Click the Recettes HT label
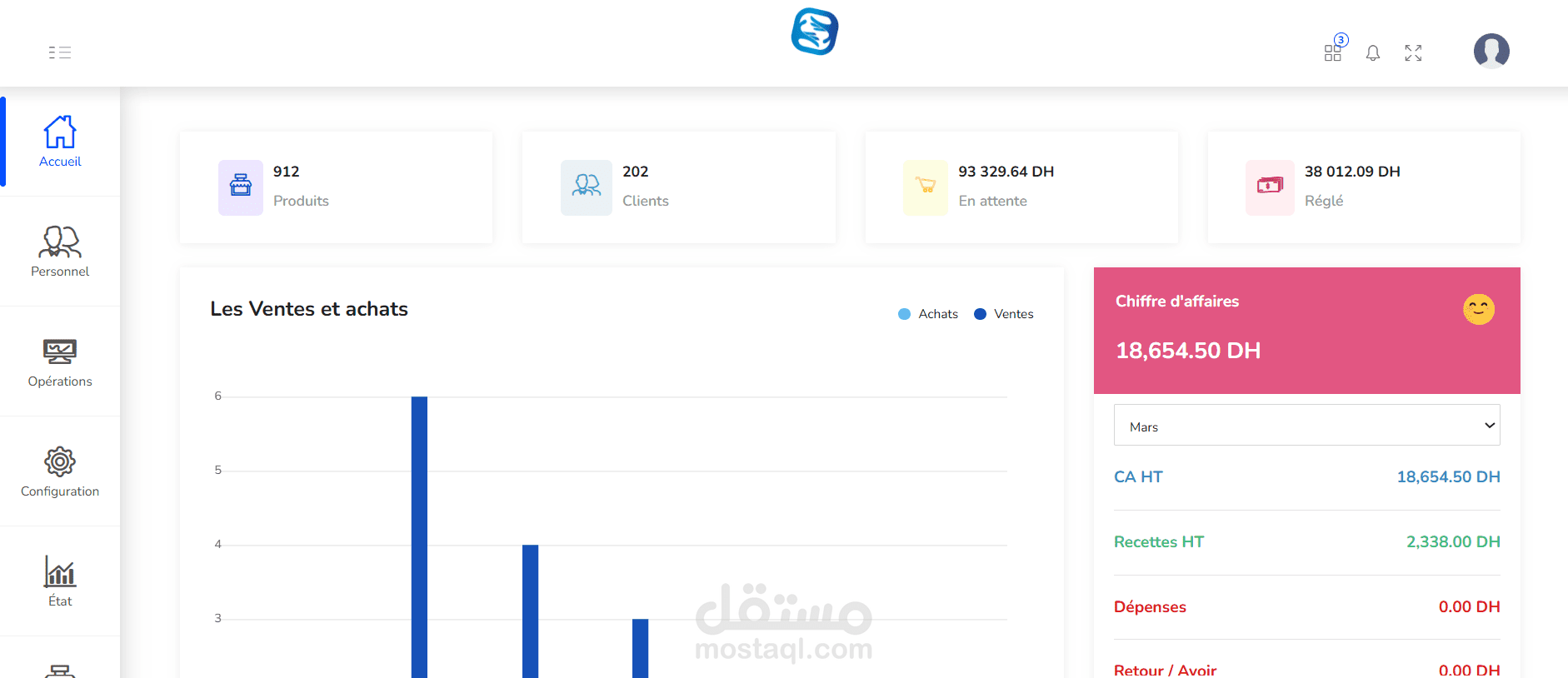The image size is (1568, 678). (x=1159, y=542)
